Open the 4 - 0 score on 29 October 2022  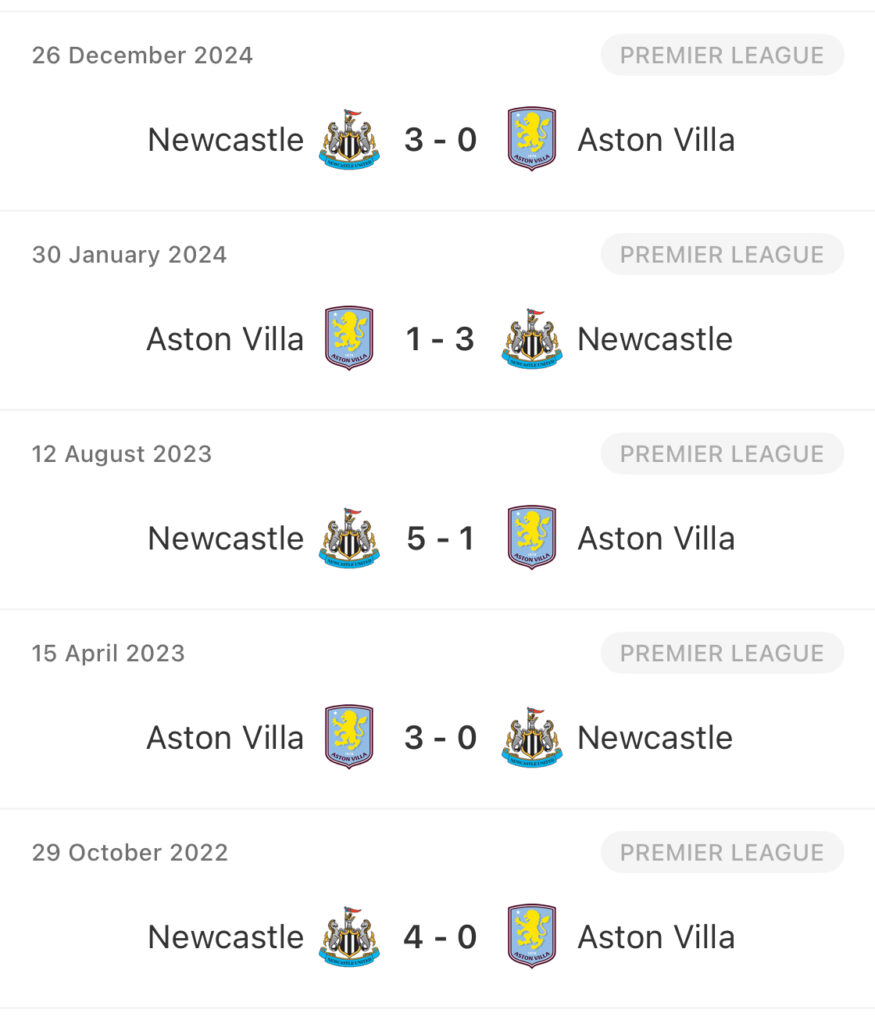[x=441, y=936]
